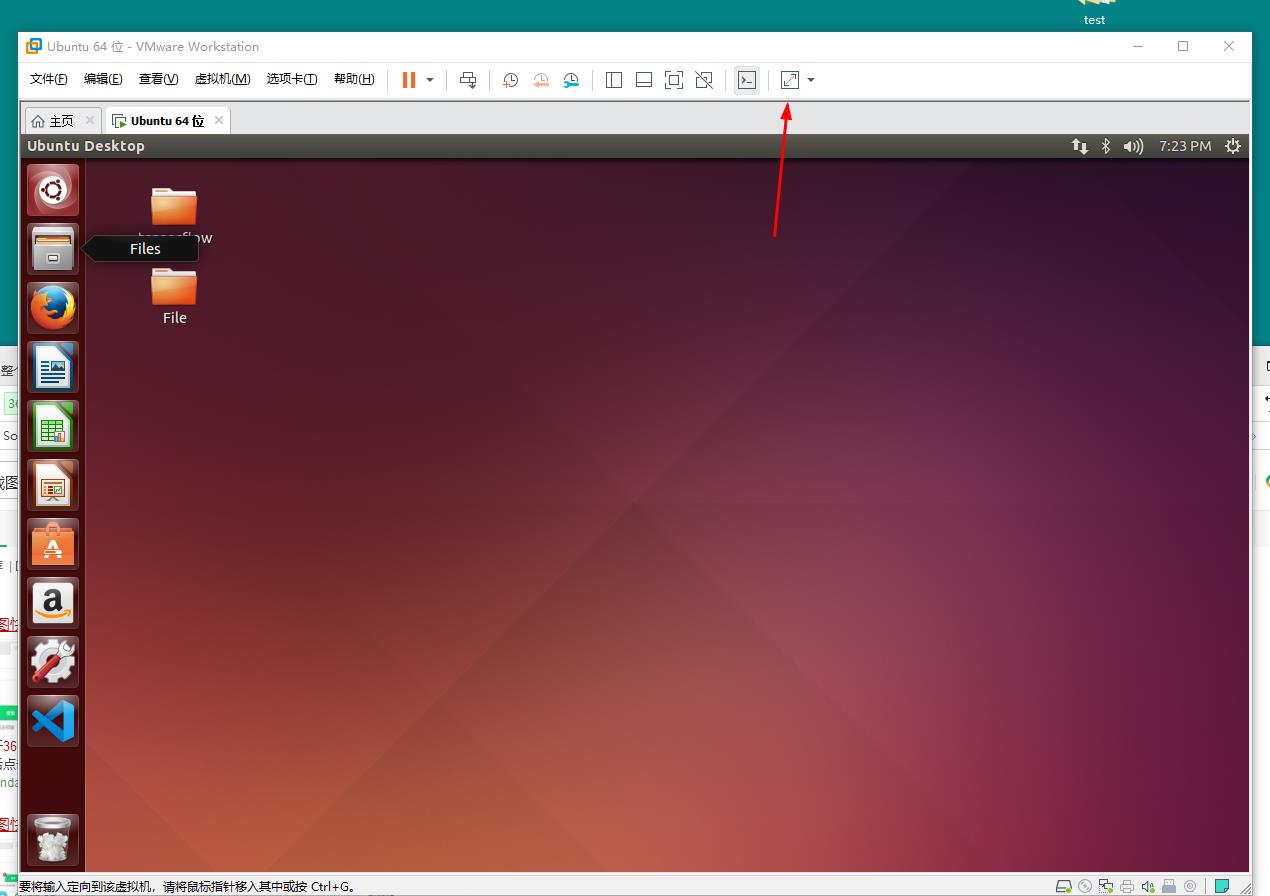Open the snapshot manager
The width and height of the screenshot is (1270, 896).
pos(571,80)
